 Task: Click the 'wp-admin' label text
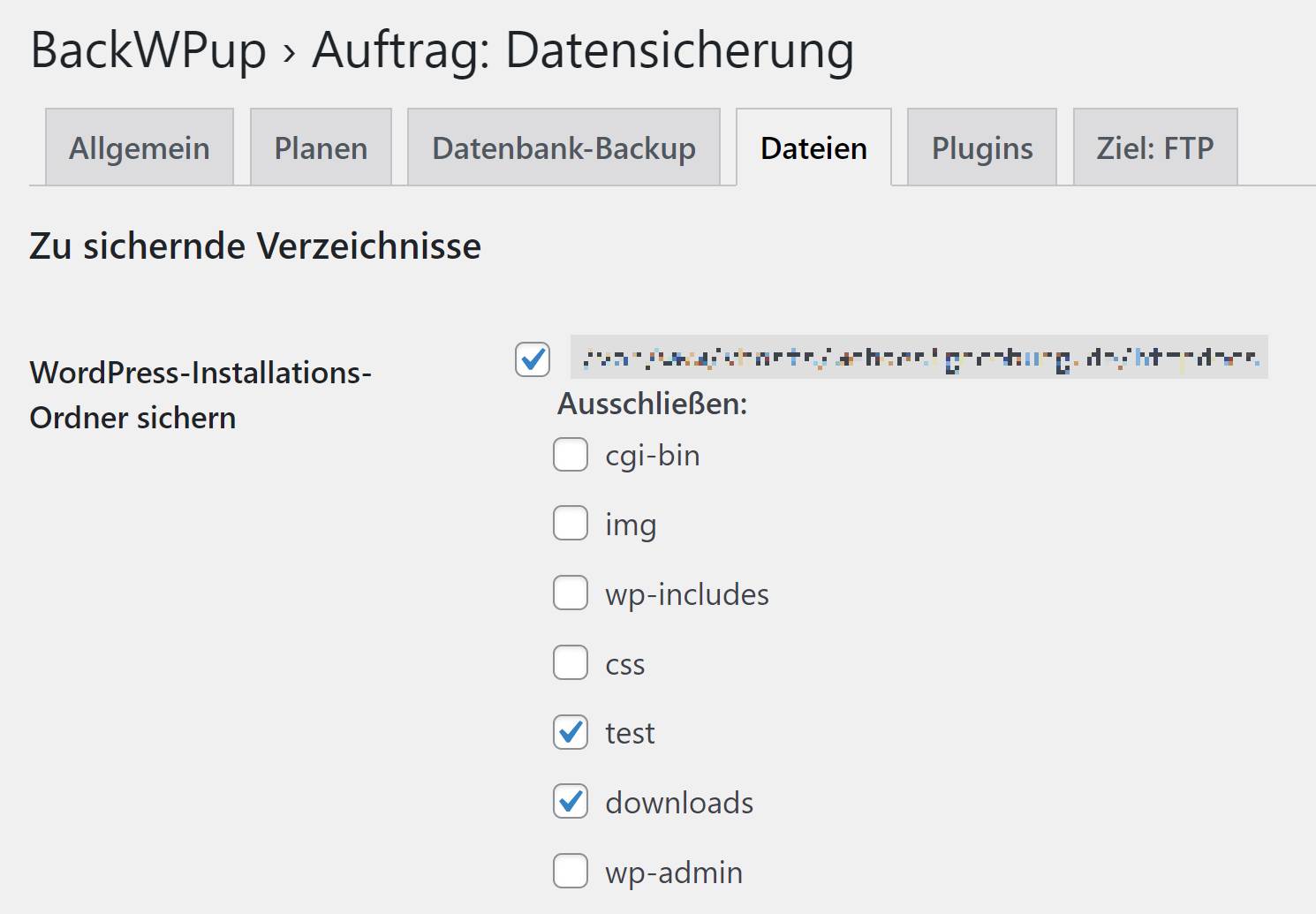tap(674, 872)
